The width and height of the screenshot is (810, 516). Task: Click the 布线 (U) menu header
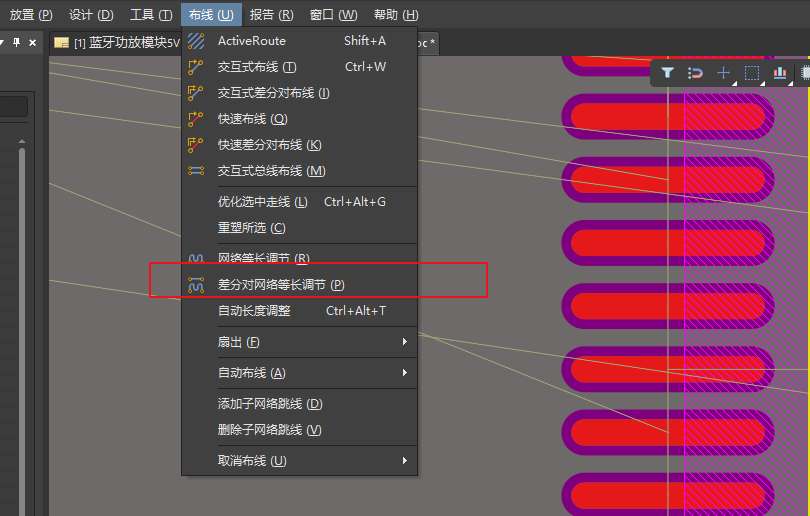click(211, 14)
